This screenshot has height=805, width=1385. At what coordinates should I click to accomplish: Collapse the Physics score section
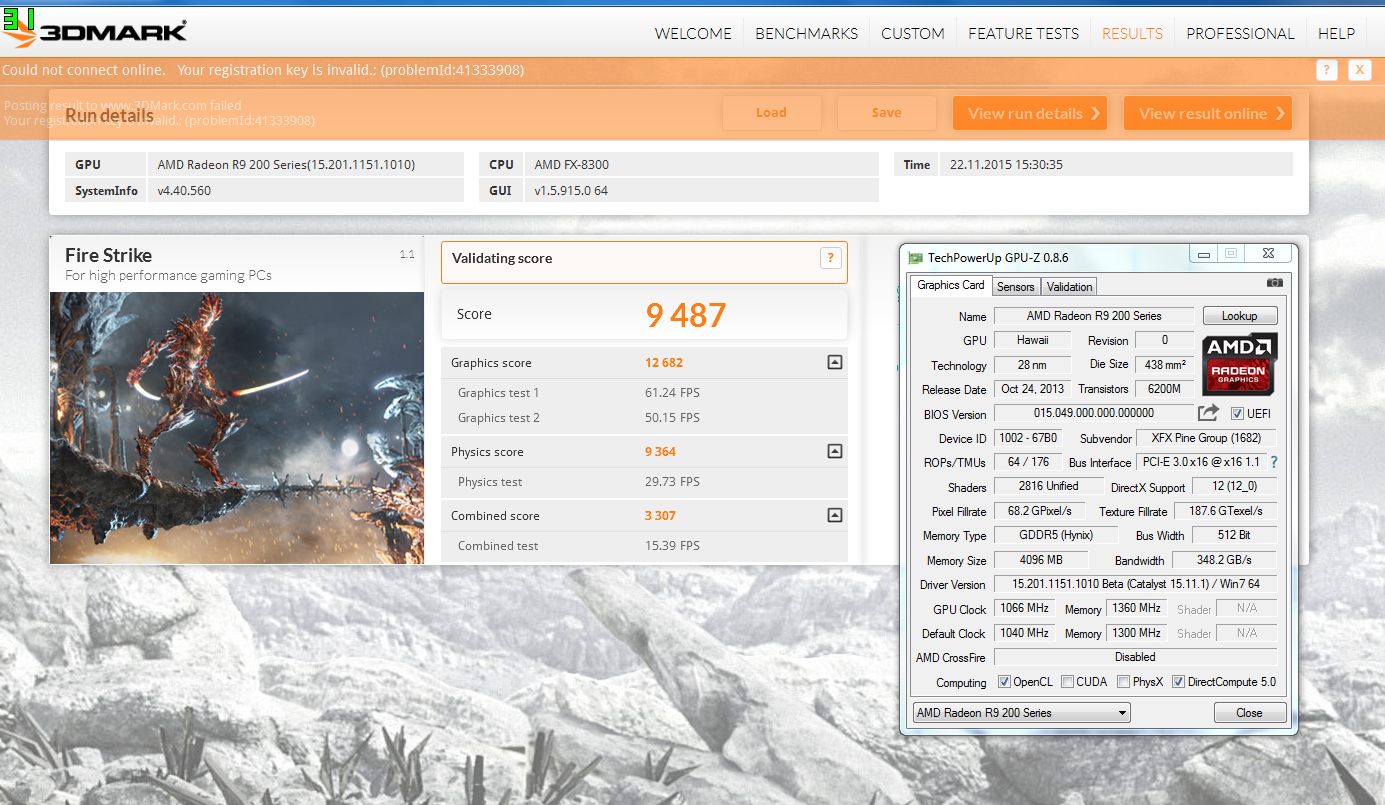point(835,452)
